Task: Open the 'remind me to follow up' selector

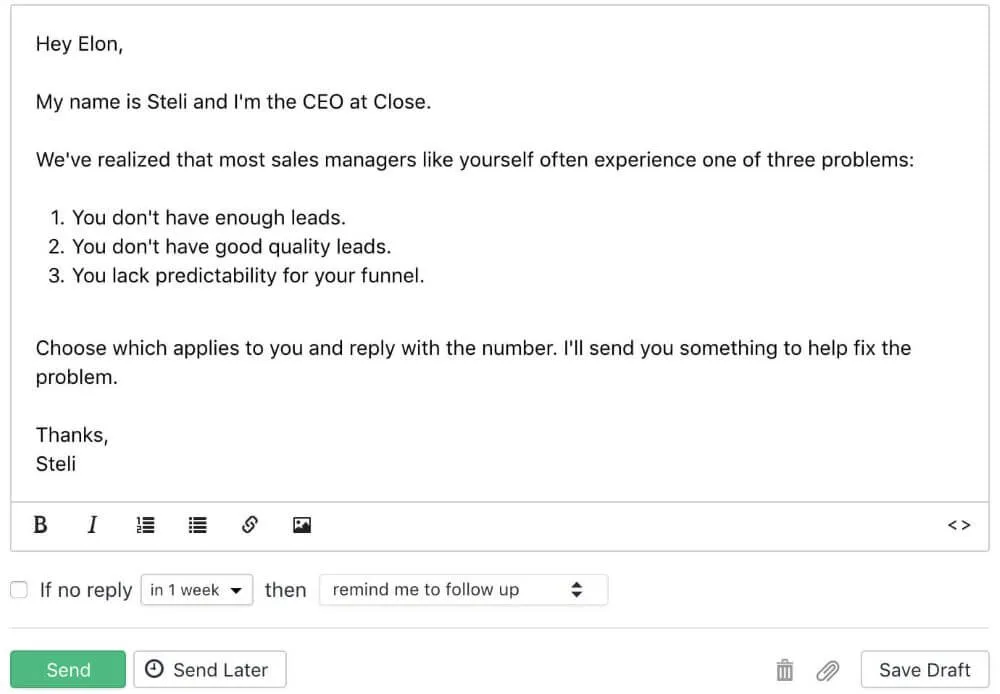Action: coord(463,590)
